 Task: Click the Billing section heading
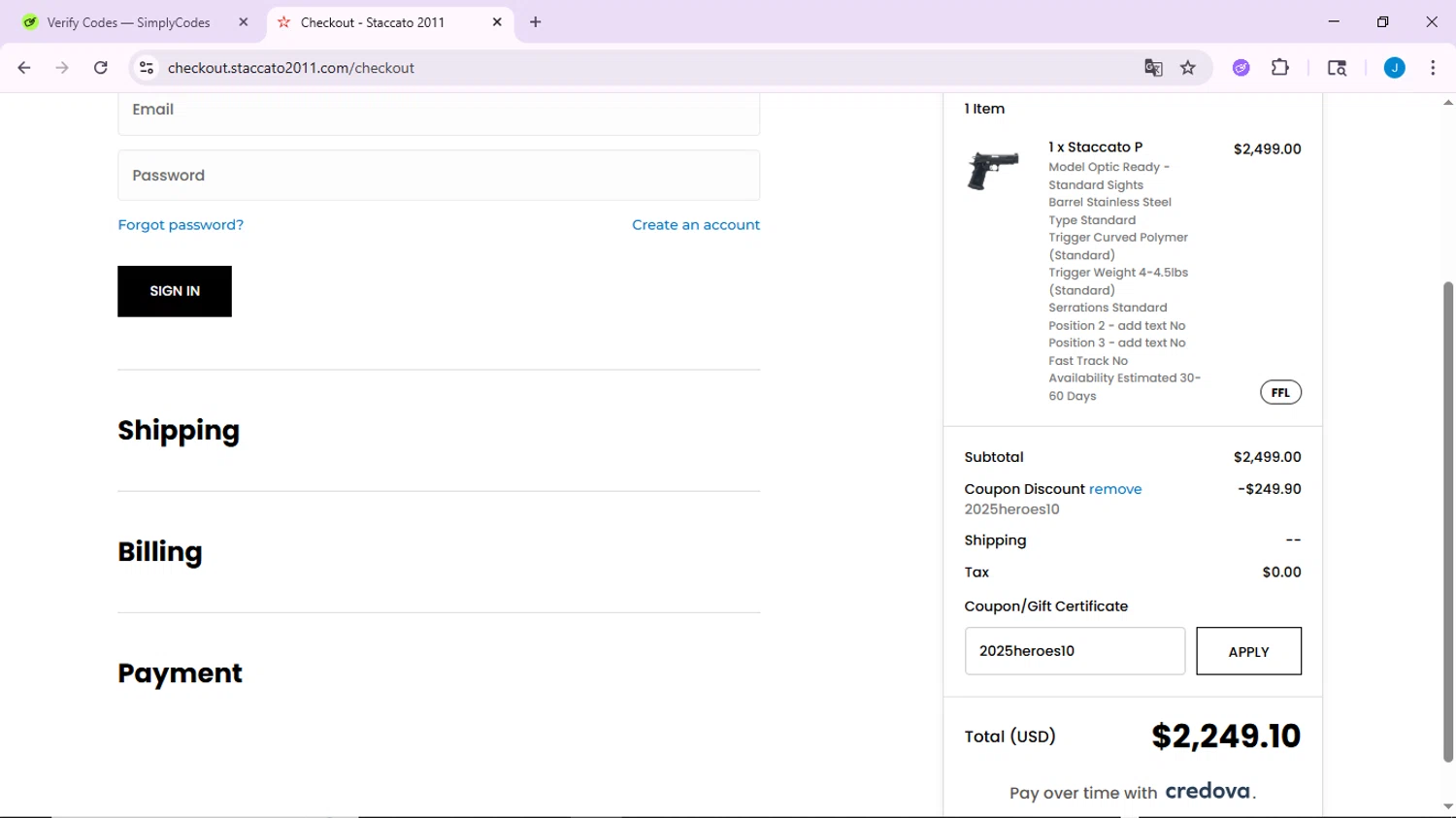(160, 552)
